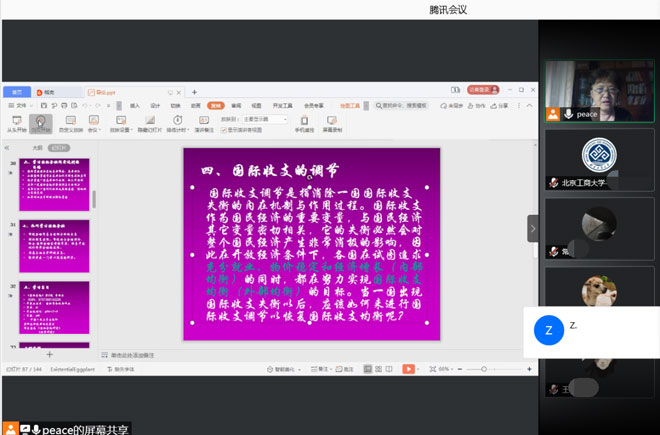This screenshot has width=660, height=435.
Task: Click the 手机遥控 phone remote icon
Action: pos(304,123)
